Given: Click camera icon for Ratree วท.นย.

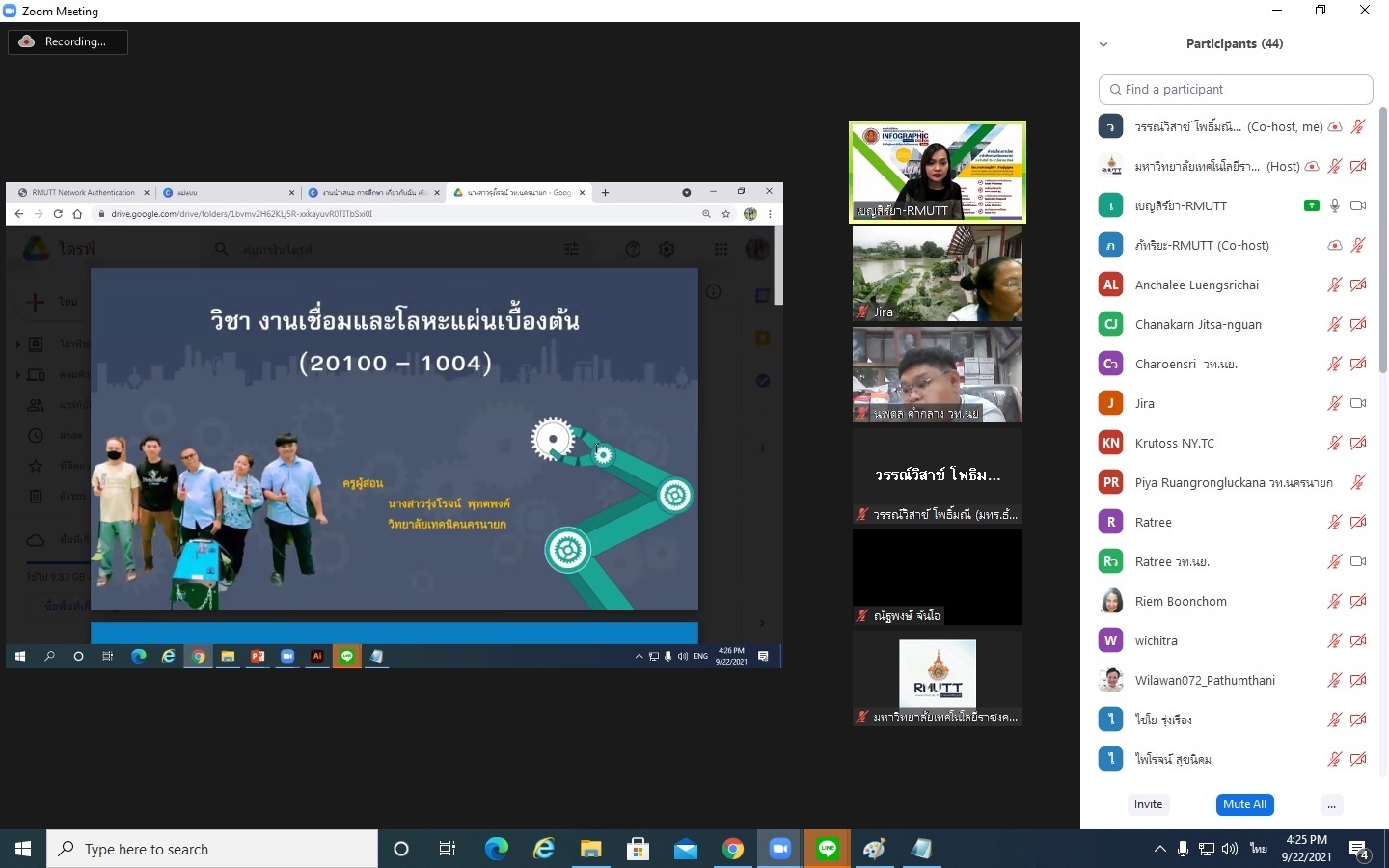Looking at the screenshot, I should pyautogui.click(x=1358, y=561).
